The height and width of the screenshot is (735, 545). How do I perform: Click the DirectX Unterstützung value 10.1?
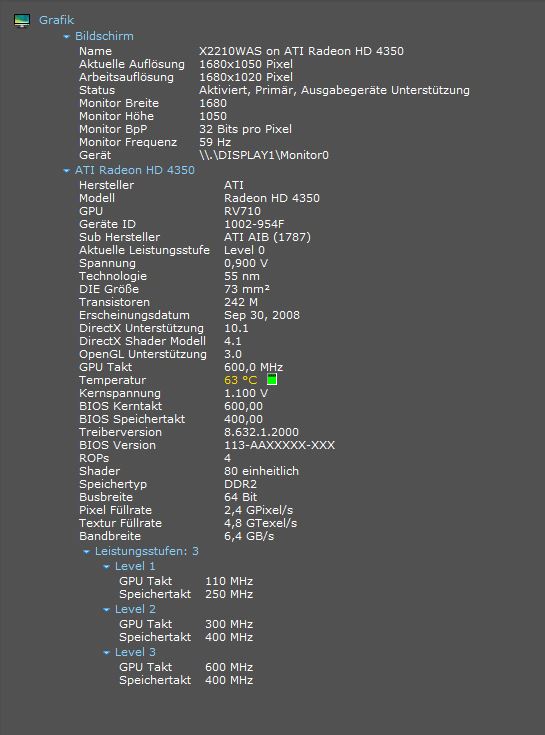[236, 329]
